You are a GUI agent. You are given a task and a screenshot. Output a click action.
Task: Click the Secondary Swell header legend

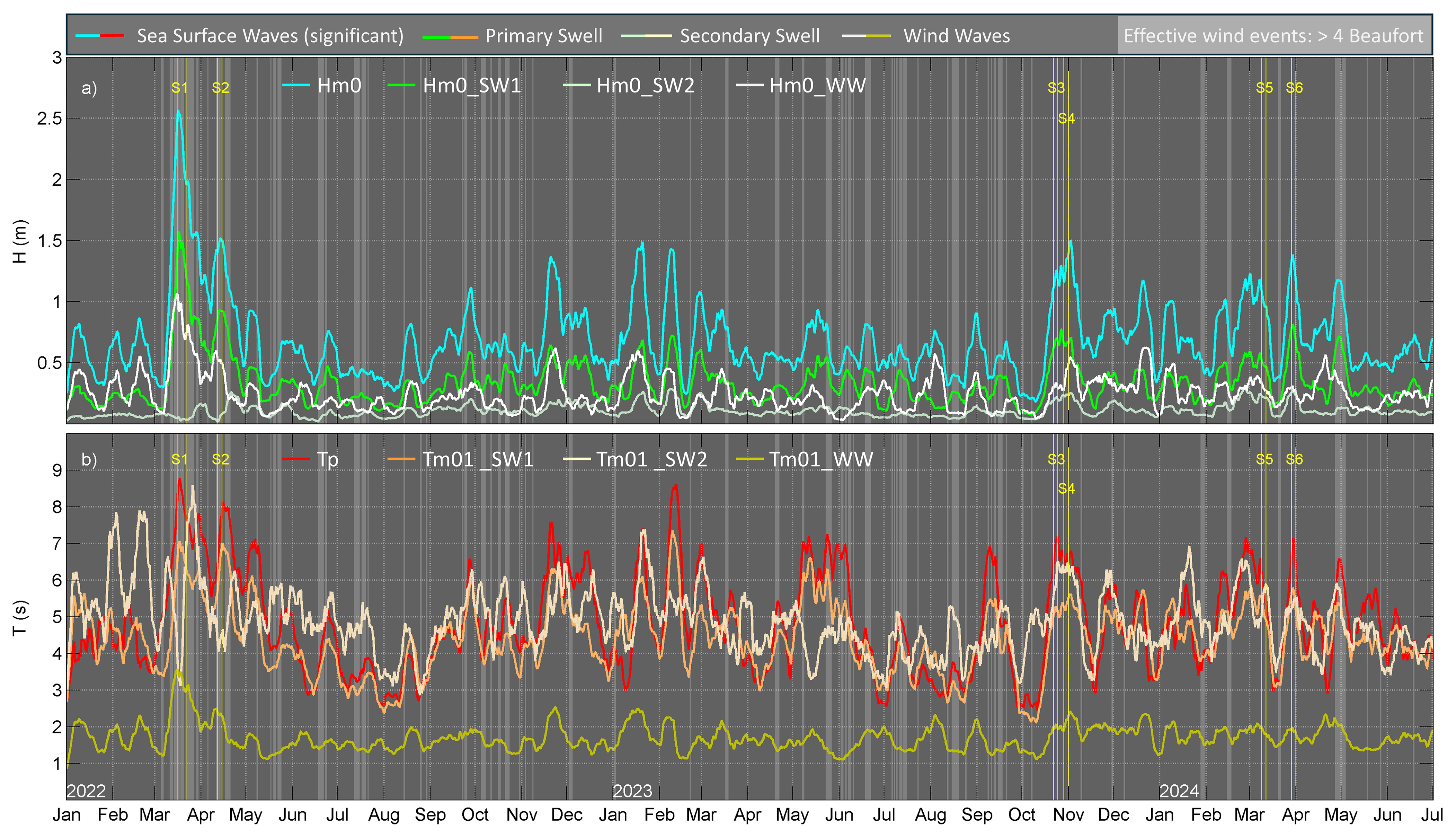coord(749,36)
